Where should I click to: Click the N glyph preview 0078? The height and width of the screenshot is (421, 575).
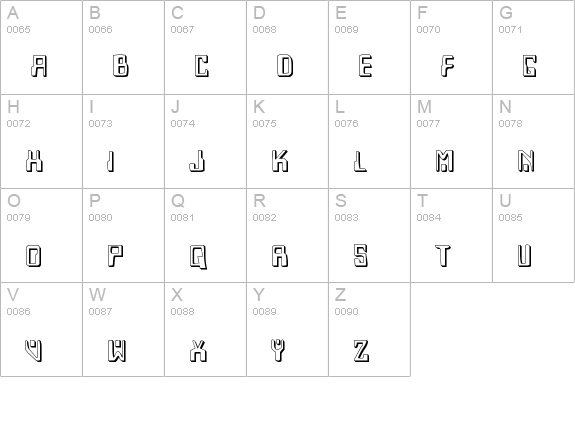pos(526,161)
